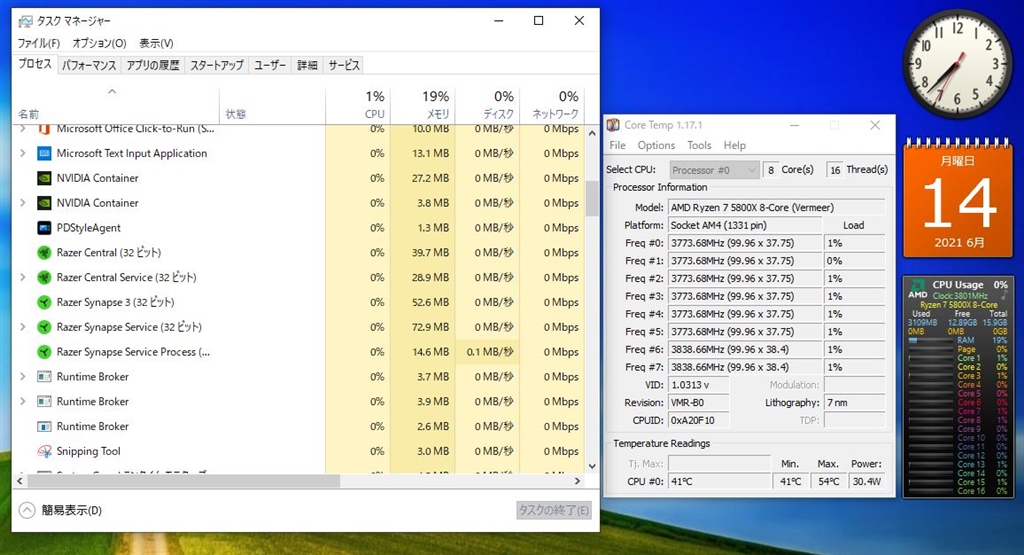This screenshot has height=555, width=1024.
Task: Expand Runtime Broker 3.7 MB row
Action: (23, 377)
